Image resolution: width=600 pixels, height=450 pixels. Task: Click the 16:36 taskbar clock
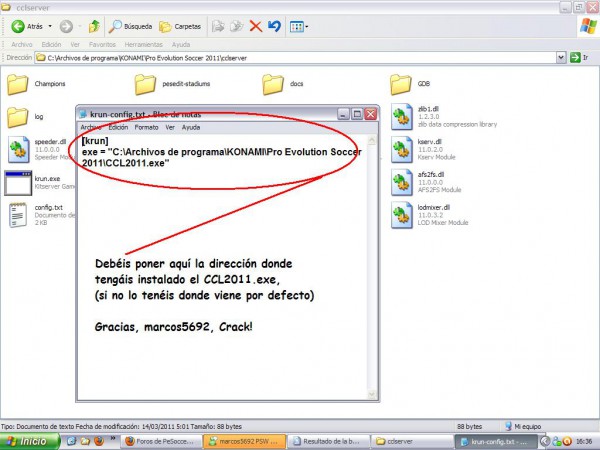tap(584, 442)
